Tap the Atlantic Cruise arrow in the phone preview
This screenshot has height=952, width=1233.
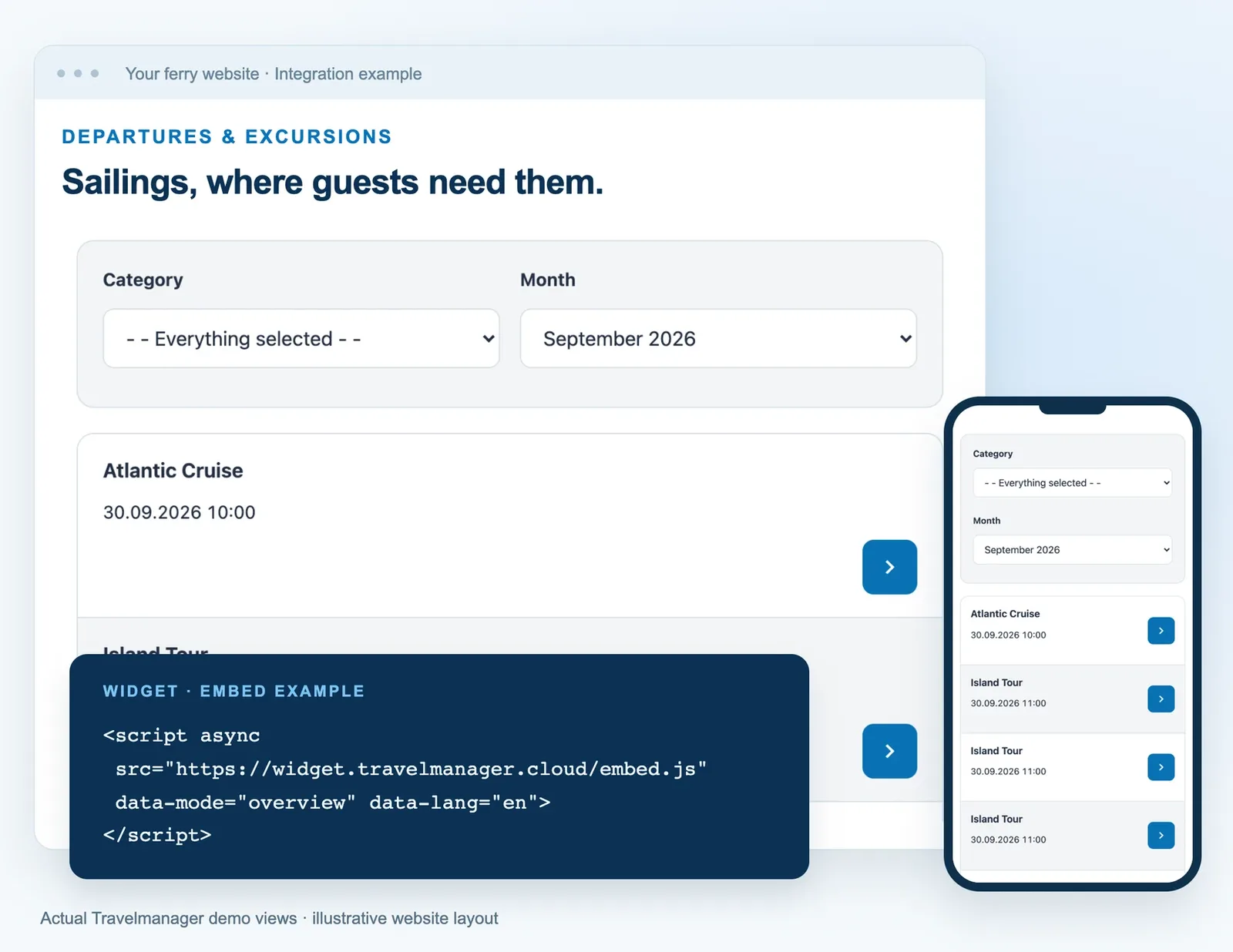[x=1161, y=631]
